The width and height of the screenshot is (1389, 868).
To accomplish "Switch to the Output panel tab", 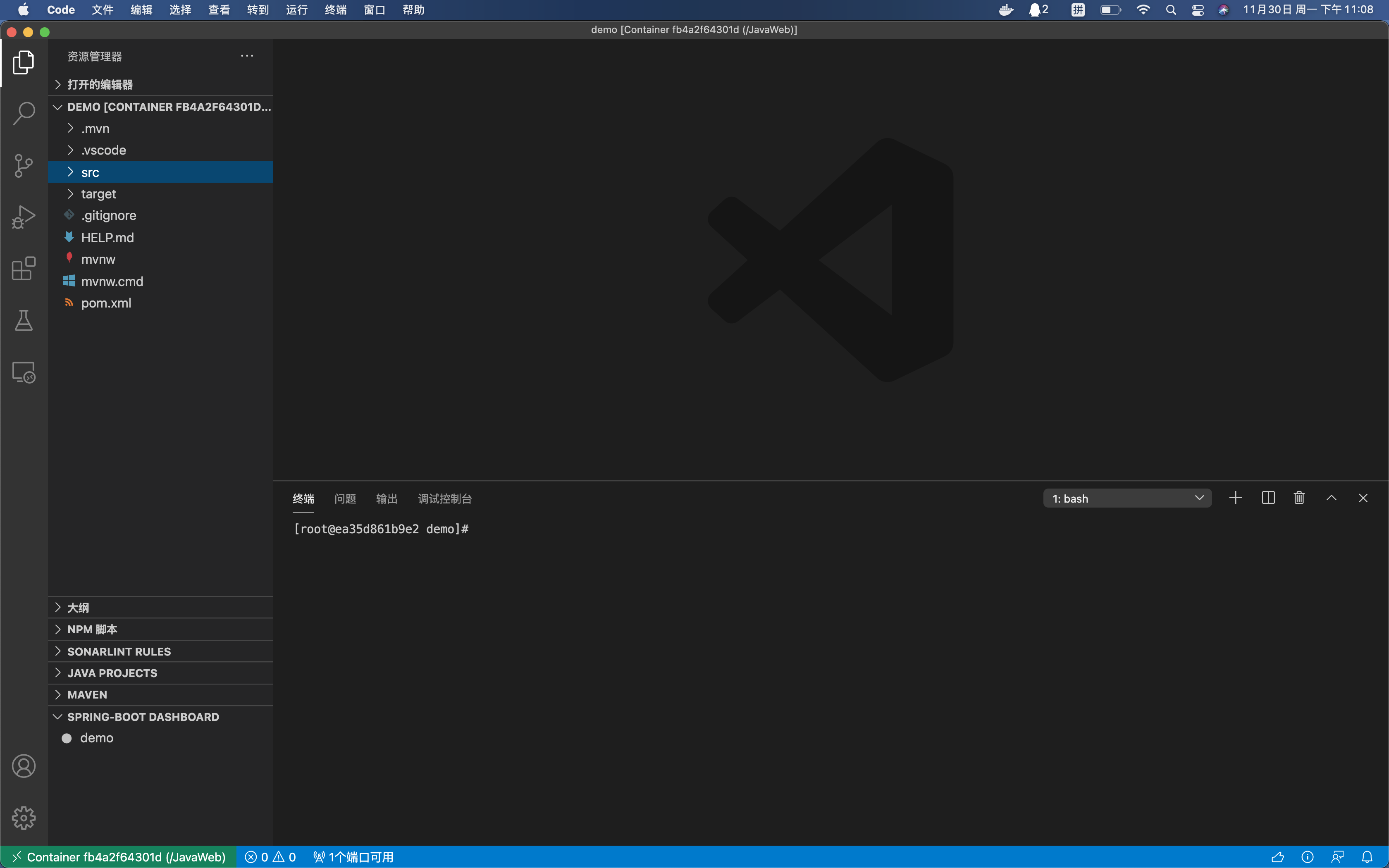I will (386, 498).
